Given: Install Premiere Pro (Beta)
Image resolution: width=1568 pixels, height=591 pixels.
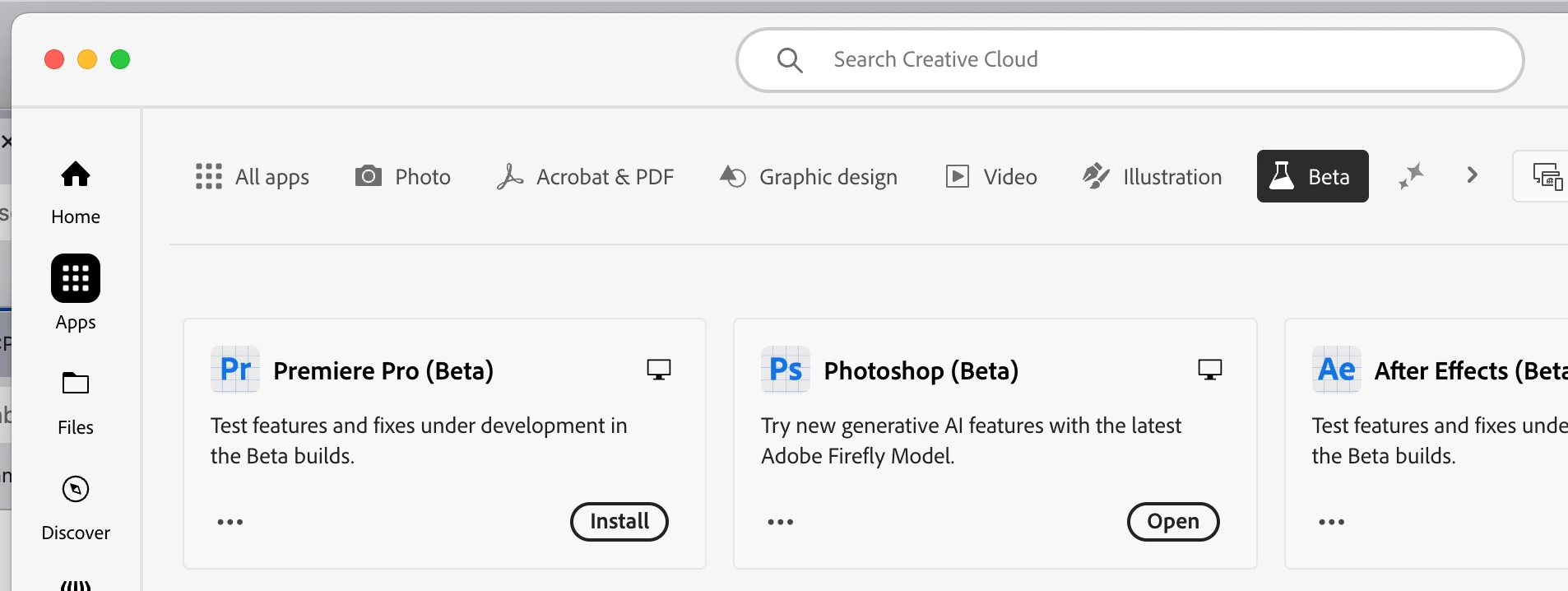Looking at the screenshot, I should click(619, 522).
